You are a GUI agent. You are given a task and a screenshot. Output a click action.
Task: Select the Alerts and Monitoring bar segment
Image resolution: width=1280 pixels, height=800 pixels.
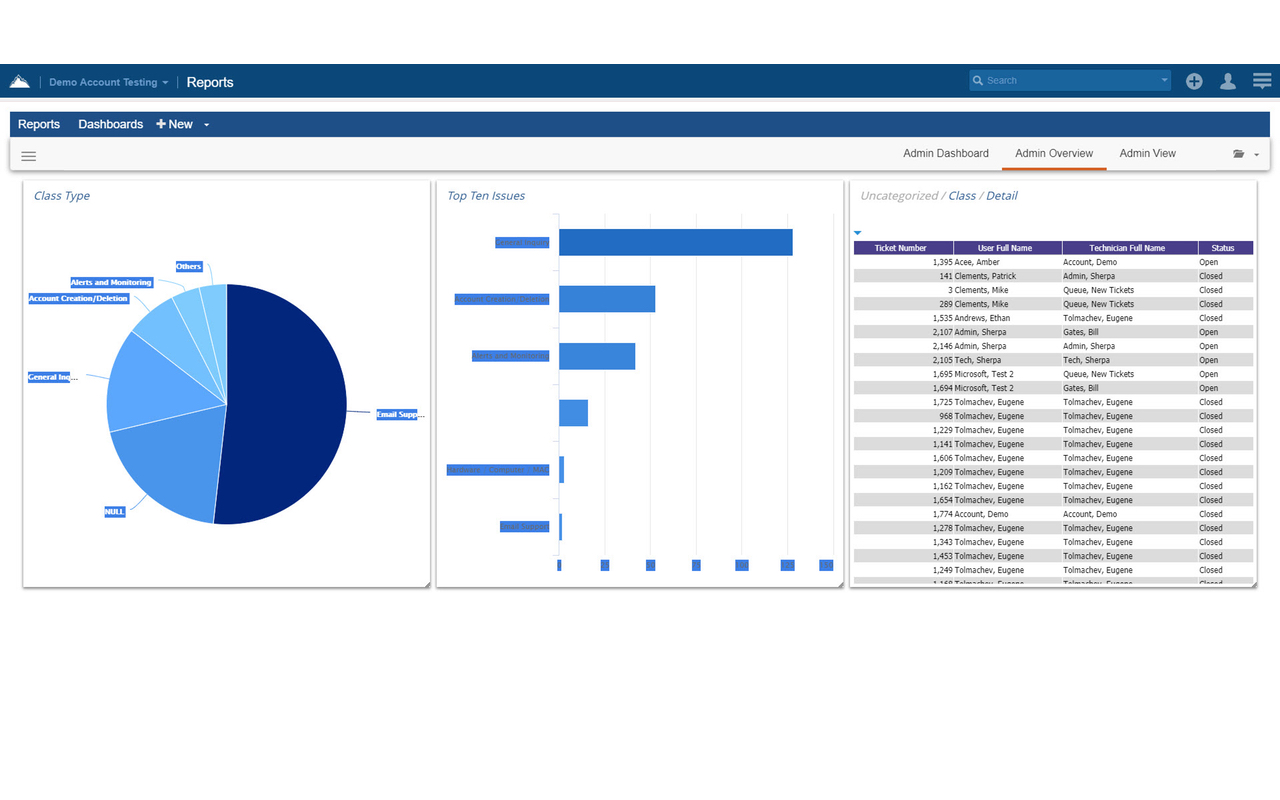click(596, 356)
